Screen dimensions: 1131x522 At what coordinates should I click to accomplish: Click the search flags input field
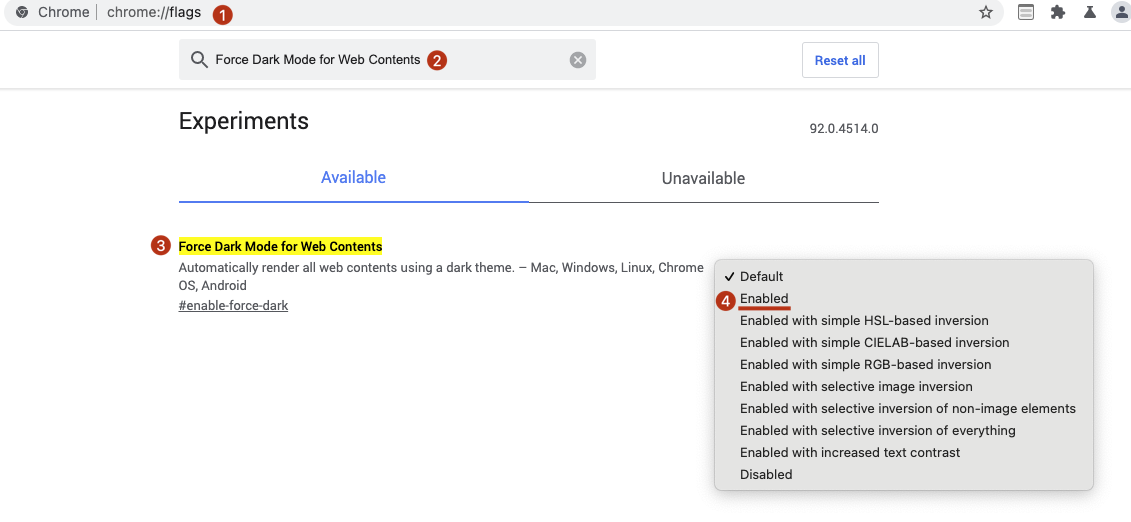(x=387, y=60)
